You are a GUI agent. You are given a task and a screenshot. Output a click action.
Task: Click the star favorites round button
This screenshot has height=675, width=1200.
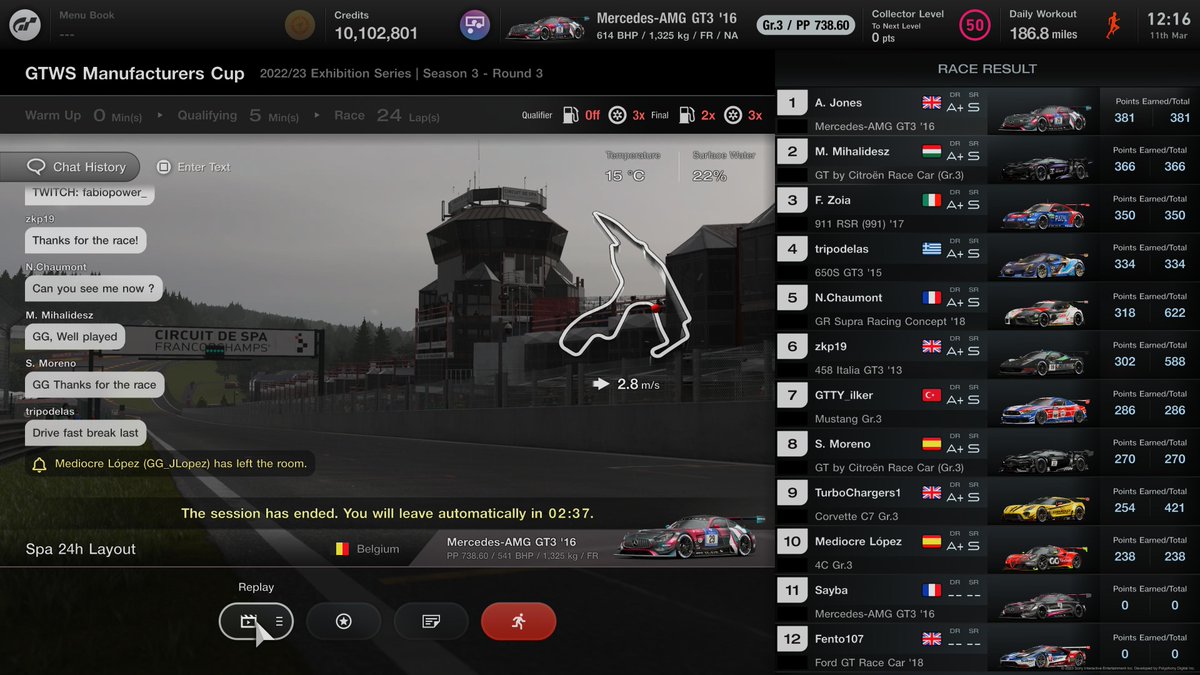(x=343, y=621)
